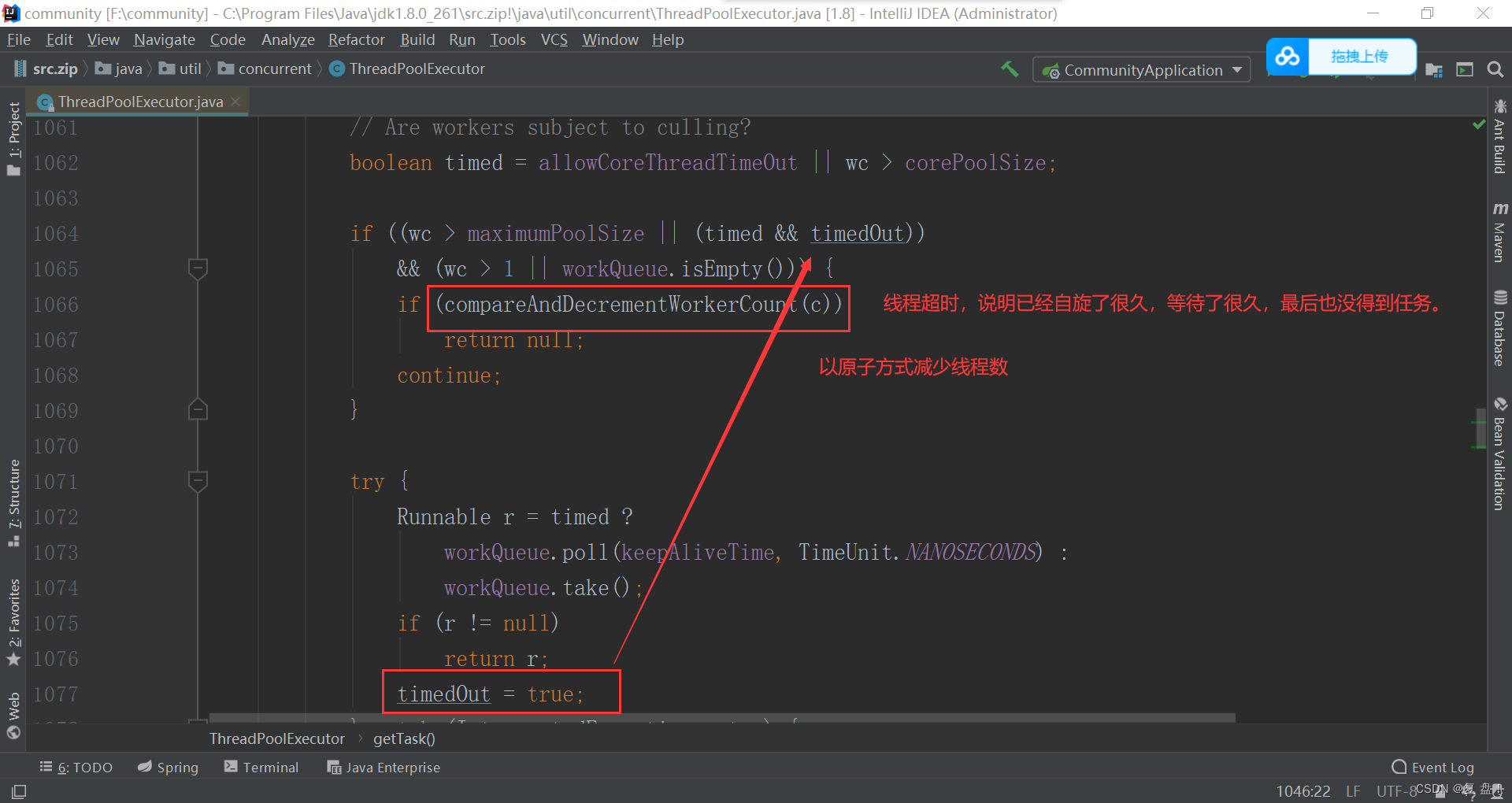Viewport: 1512px width, 803px height.
Task: Open the line separator LF selector
Action: point(1353,791)
